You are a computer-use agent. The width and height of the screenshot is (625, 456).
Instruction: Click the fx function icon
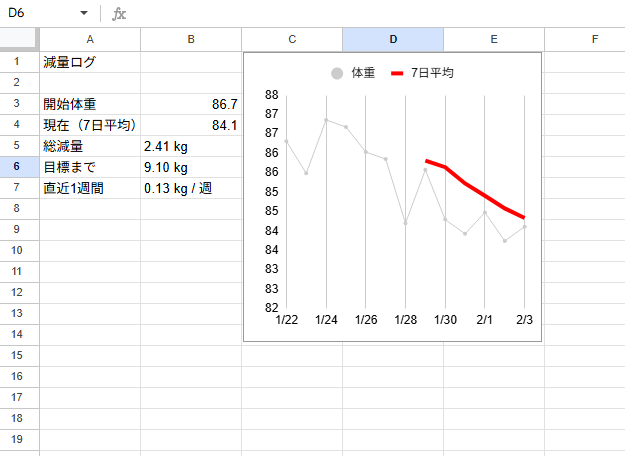pyautogui.click(x=119, y=13)
